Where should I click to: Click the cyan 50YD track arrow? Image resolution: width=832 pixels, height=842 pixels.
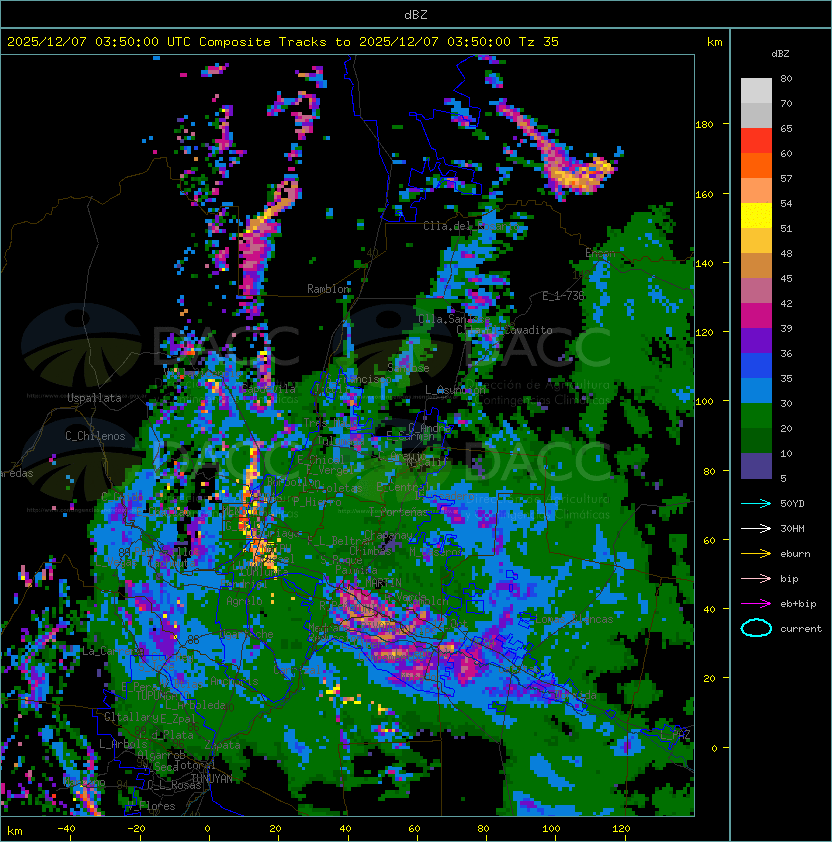pyautogui.click(x=756, y=503)
